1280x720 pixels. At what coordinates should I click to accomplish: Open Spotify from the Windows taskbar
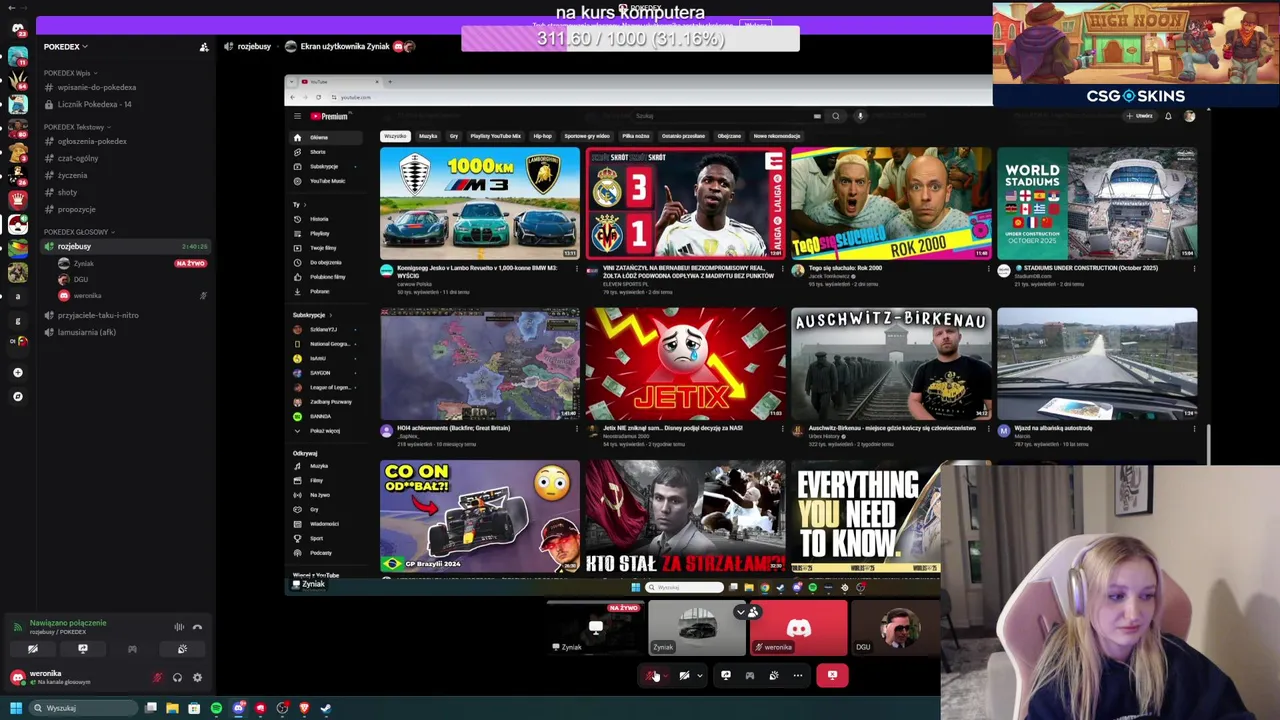point(216,708)
